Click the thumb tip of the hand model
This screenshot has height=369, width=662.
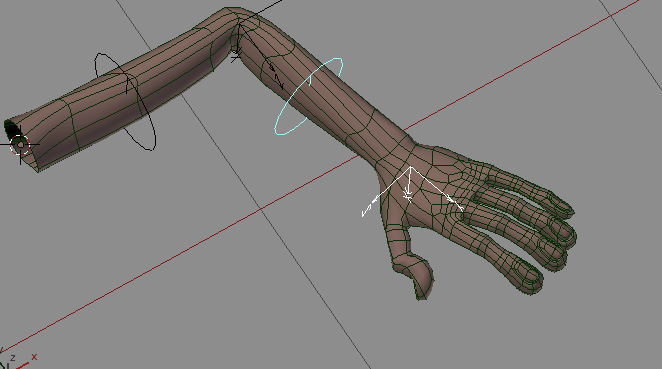tap(422, 291)
